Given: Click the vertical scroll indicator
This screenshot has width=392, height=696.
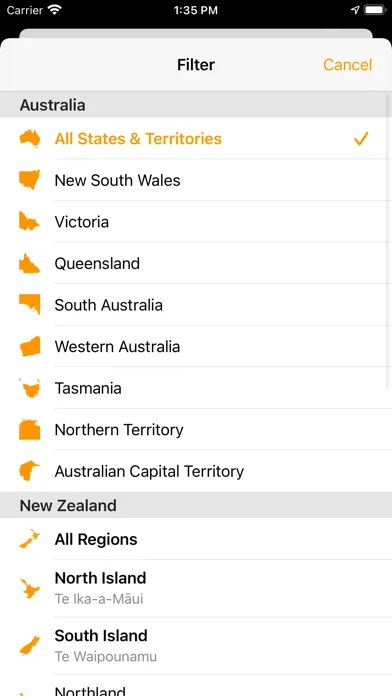Looking at the screenshot, I should pos(389,242).
